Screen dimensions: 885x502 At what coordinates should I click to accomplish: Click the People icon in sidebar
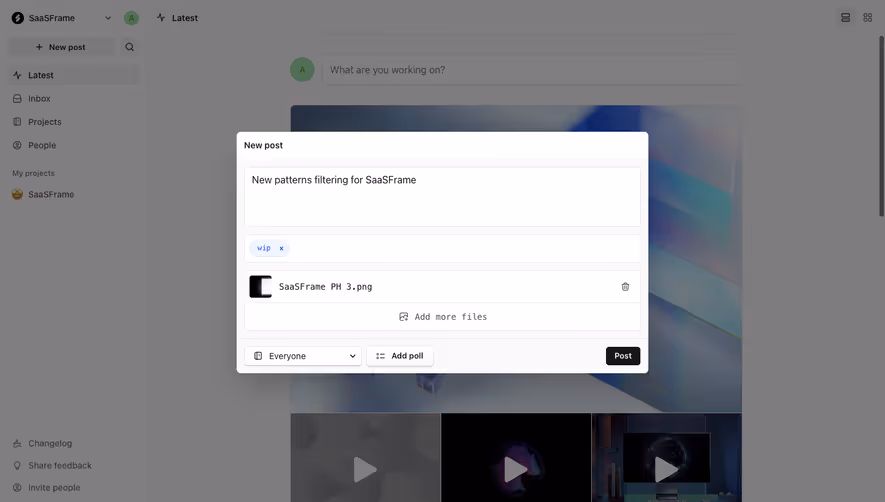click(17, 145)
